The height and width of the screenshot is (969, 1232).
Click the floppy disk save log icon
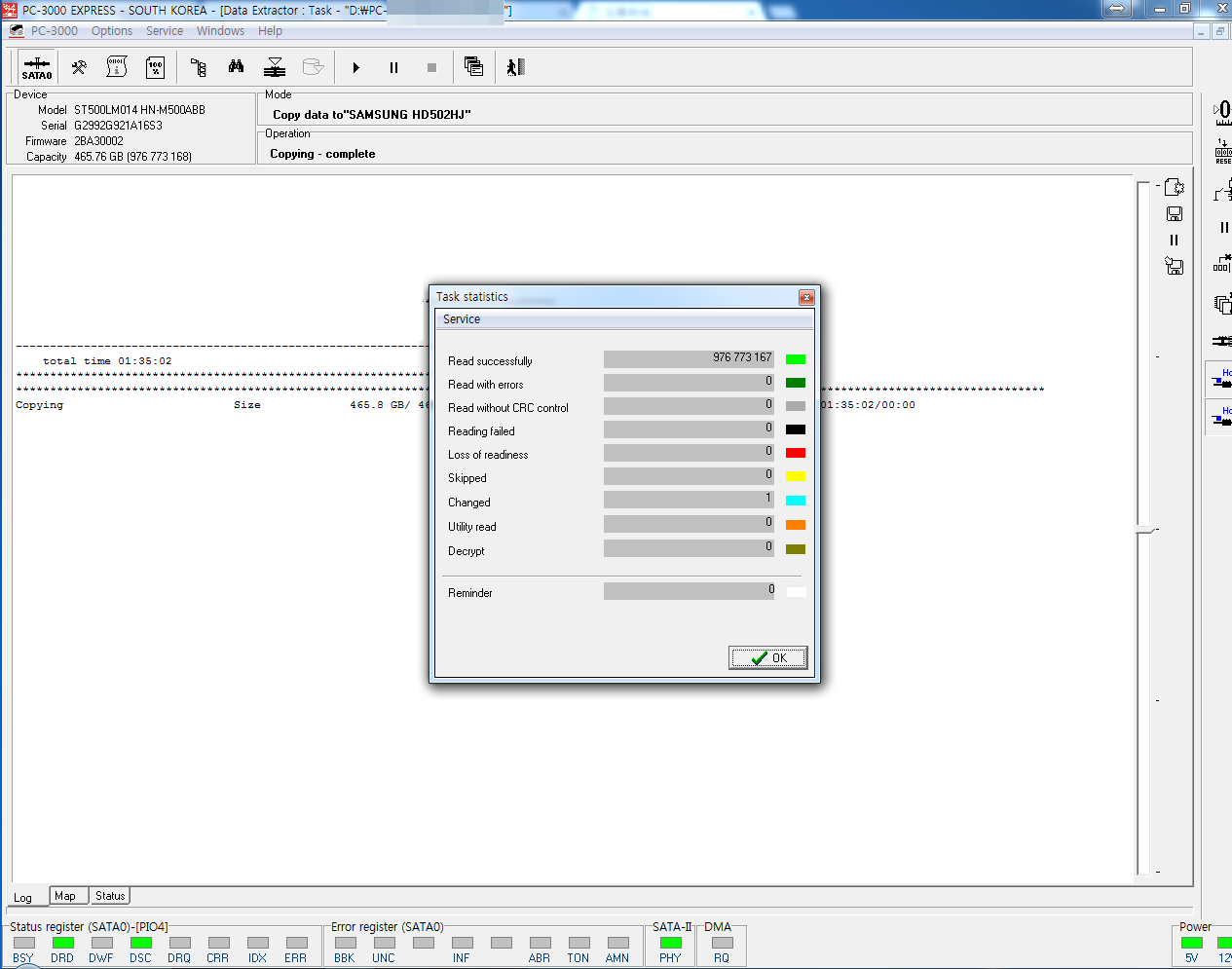(1175, 214)
